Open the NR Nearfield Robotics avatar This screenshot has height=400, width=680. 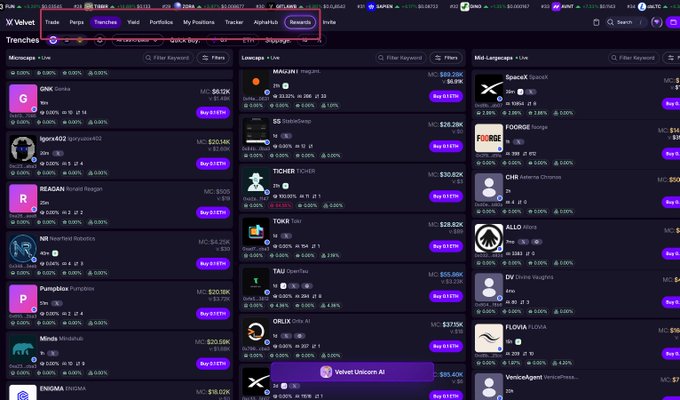click(x=23, y=249)
